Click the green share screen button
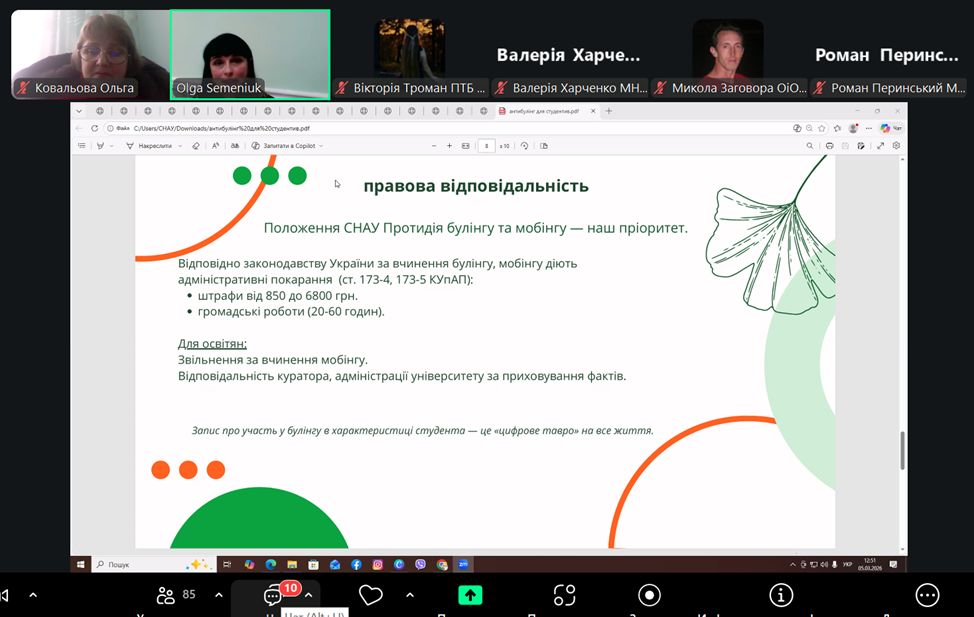This screenshot has width=974, height=617. tap(470, 595)
